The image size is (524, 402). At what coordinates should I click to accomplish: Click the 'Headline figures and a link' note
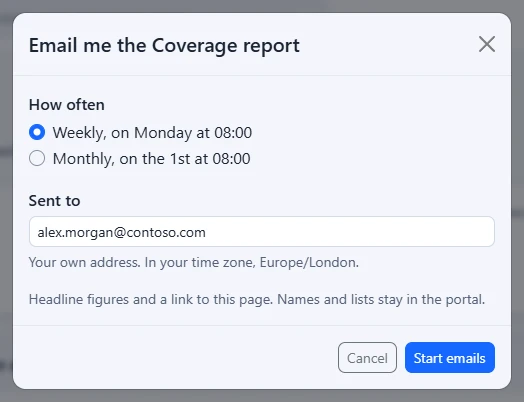(x=257, y=299)
